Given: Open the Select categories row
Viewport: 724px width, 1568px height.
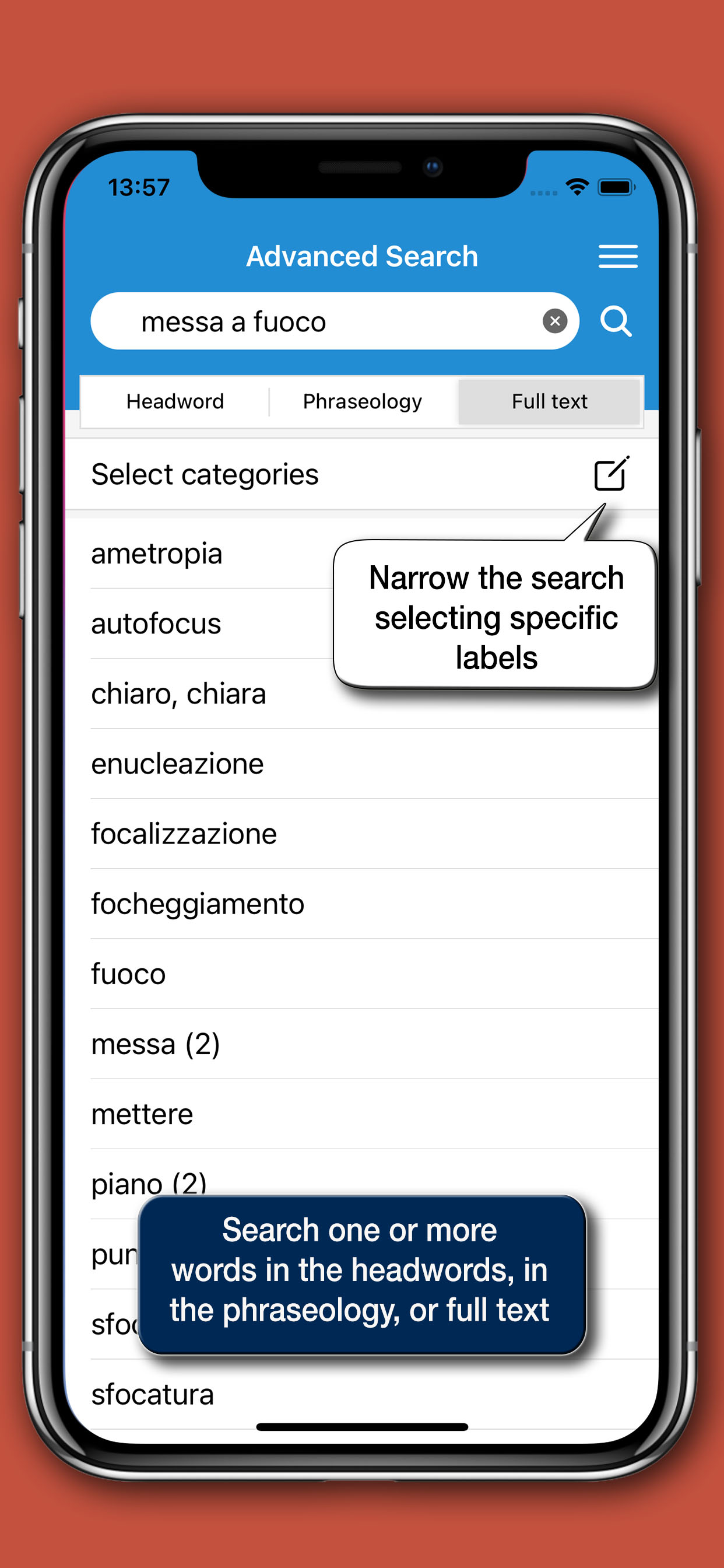Looking at the screenshot, I should coord(361,474).
